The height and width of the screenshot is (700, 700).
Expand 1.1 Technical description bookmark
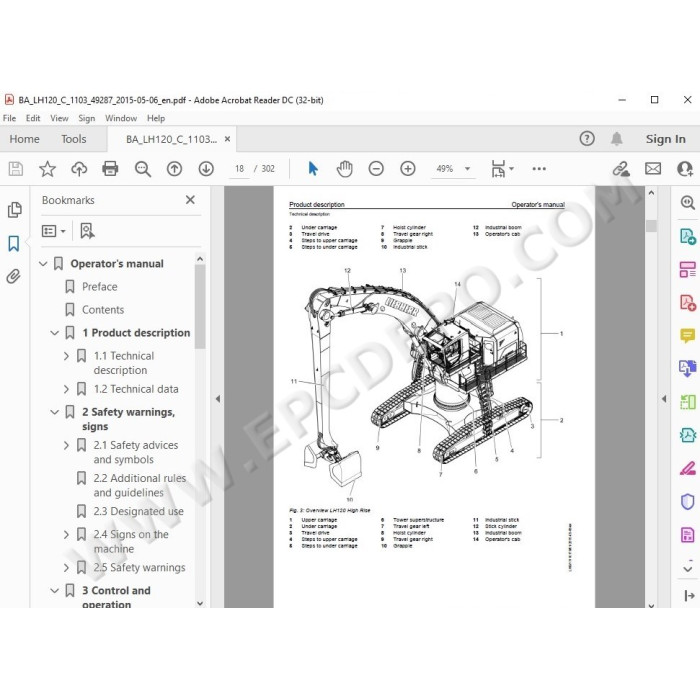point(67,356)
